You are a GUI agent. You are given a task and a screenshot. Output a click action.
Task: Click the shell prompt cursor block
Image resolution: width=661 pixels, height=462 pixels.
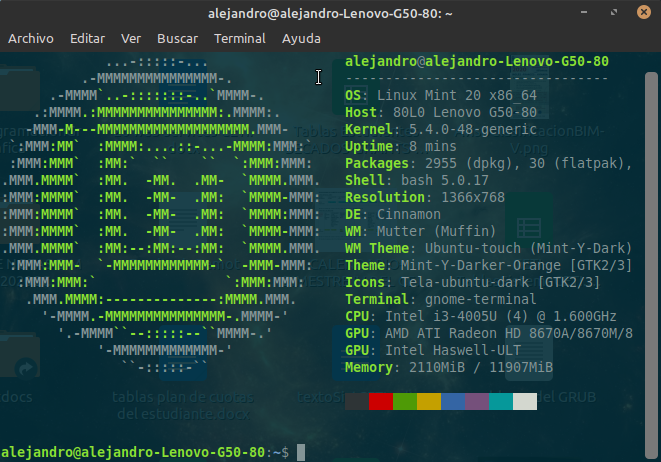[301, 453]
